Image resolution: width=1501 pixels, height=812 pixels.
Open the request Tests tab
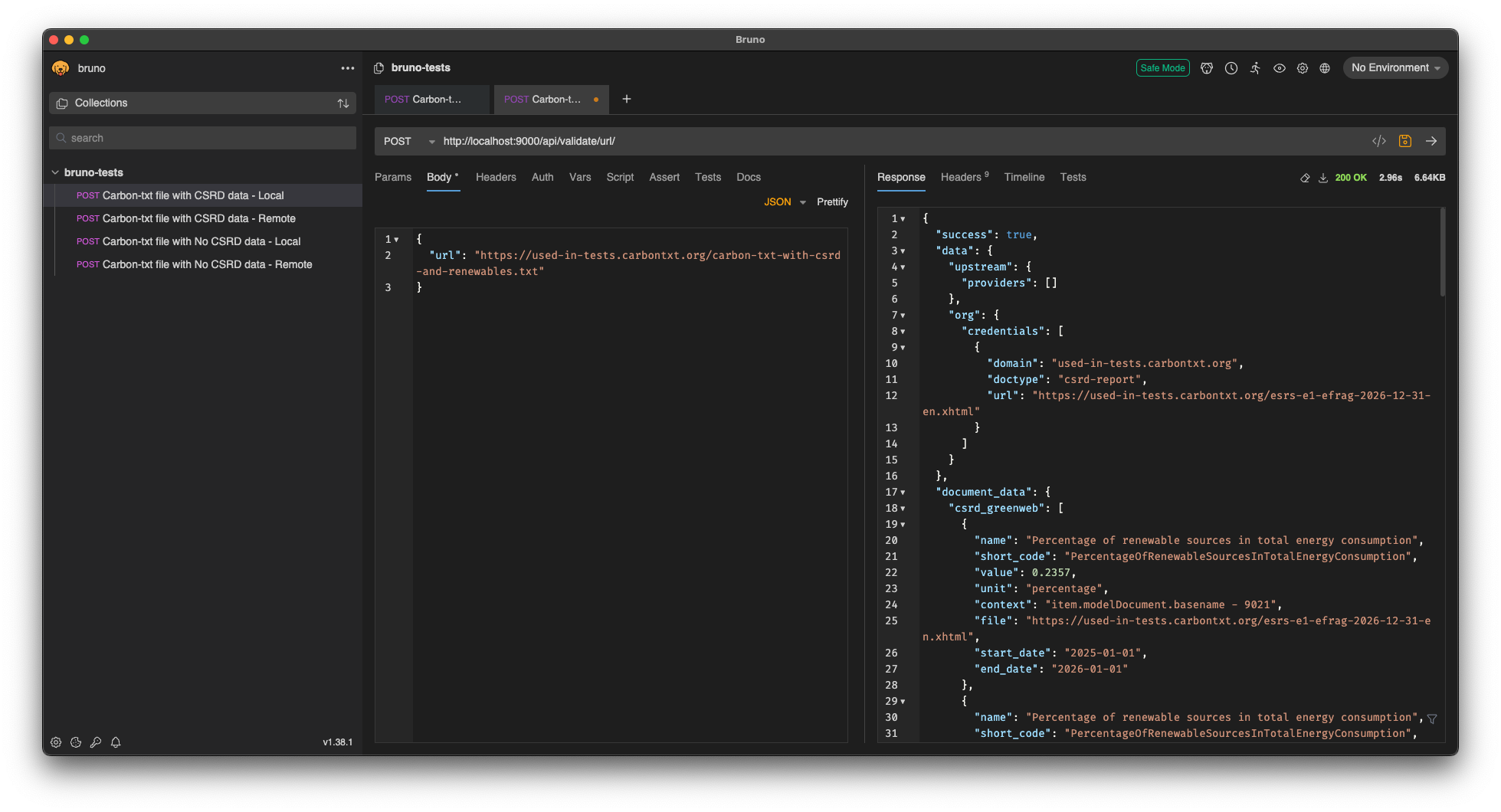(708, 178)
